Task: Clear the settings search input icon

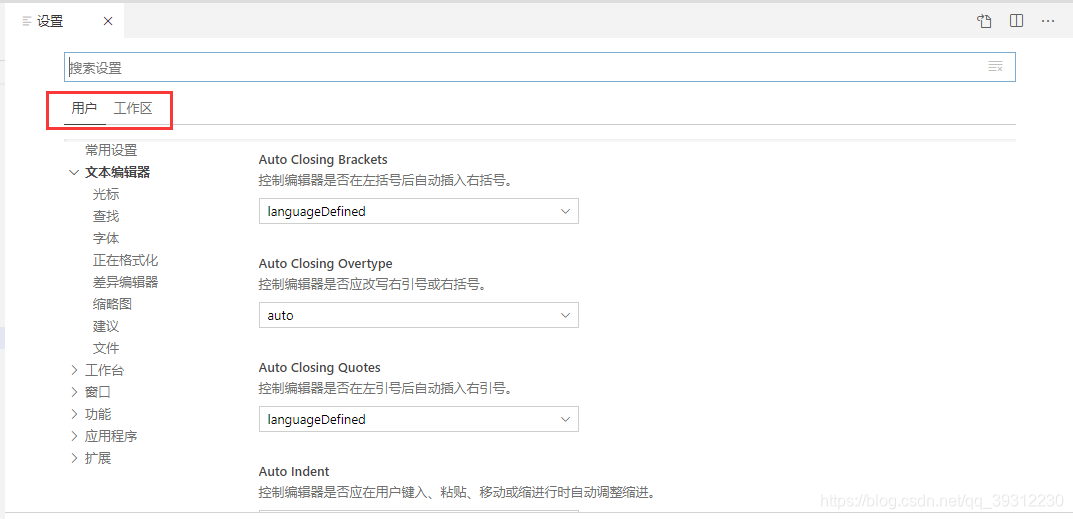Action: pyautogui.click(x=995, y=66)
